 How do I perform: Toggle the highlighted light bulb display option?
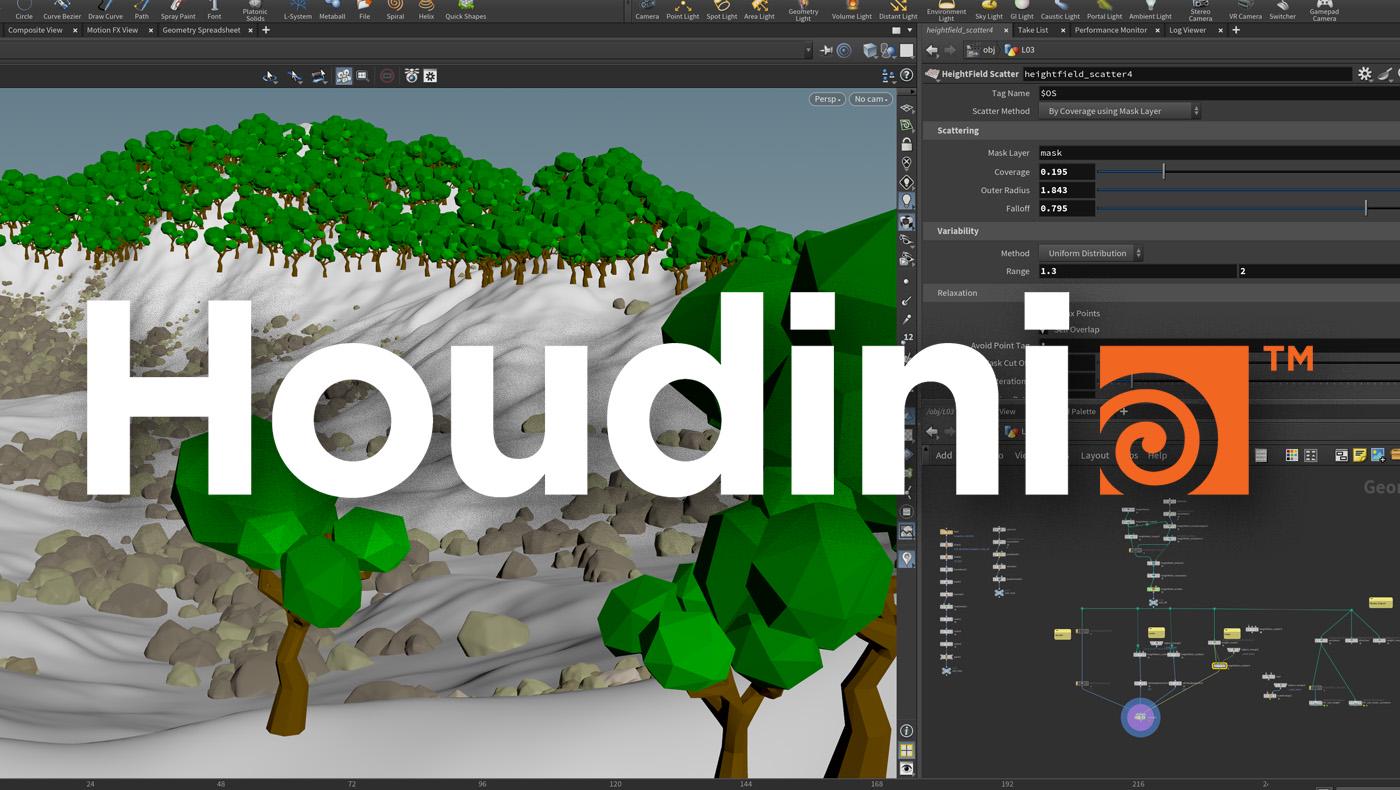click(906, 200)
